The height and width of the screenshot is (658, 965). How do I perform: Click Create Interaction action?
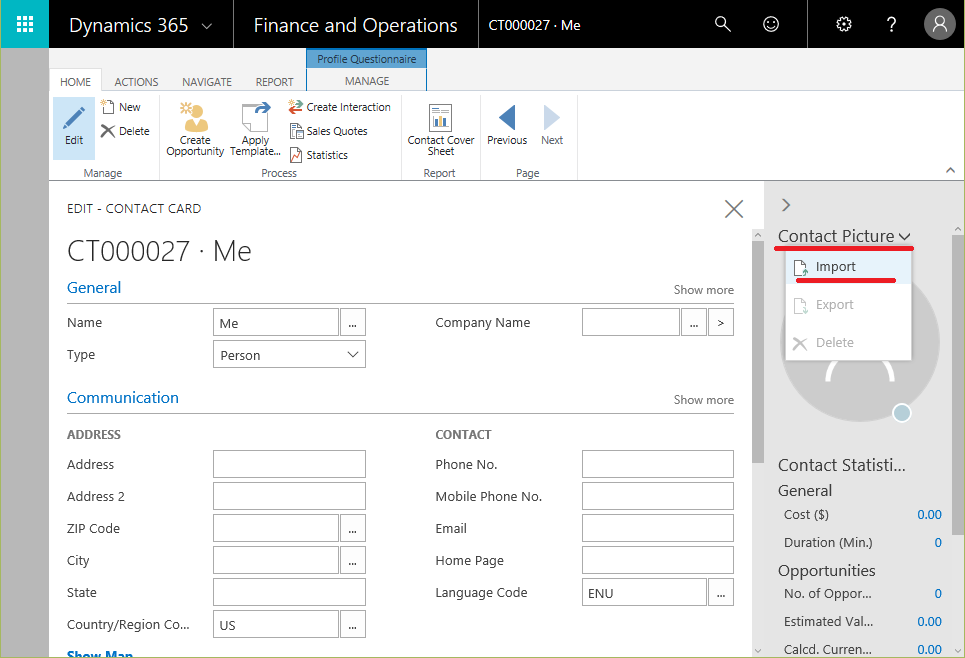[339, 107]
